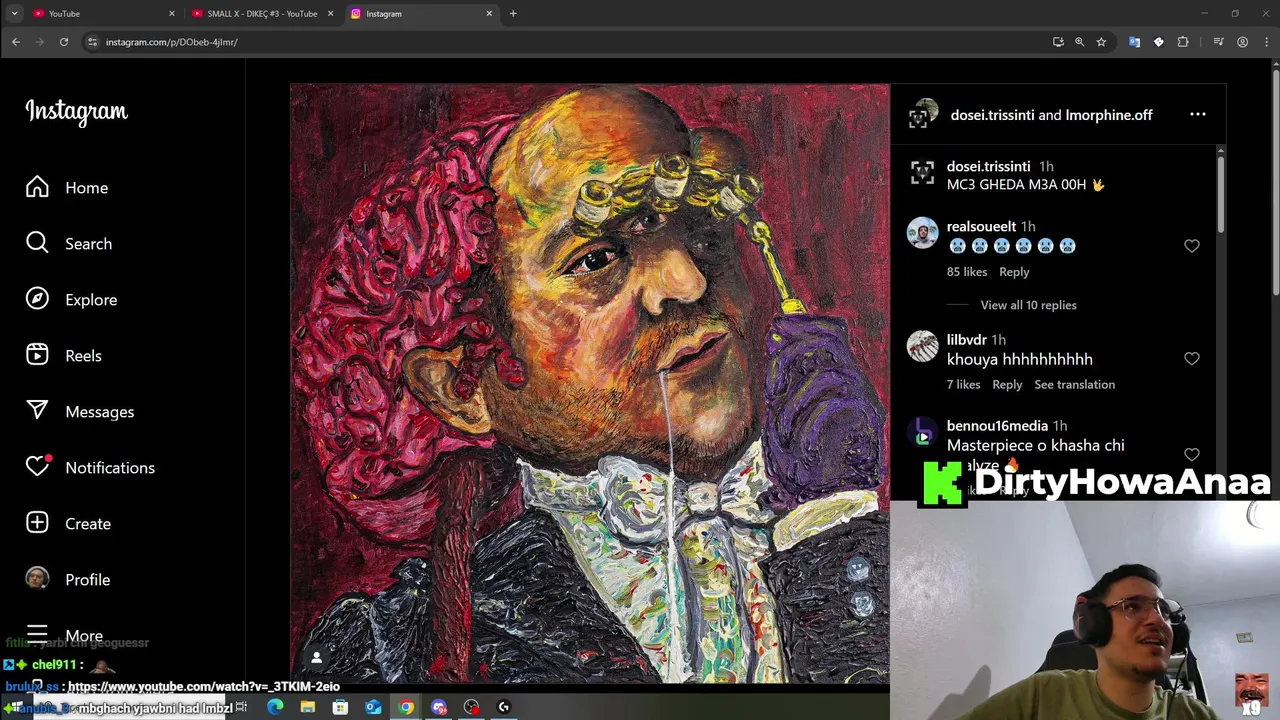Bookmark this page with the star
The image size is (1280, 720).
pyautogui.click(x=1101, y=42)
